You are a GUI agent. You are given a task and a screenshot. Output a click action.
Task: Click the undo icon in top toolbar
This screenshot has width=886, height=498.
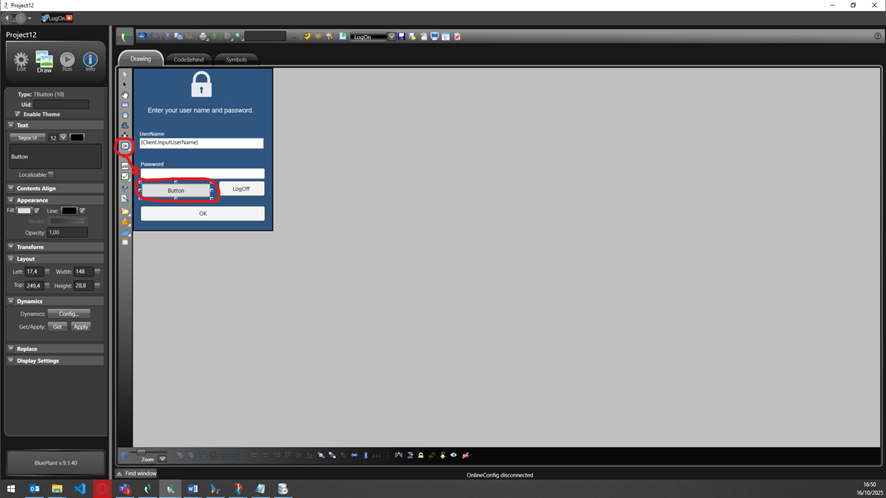click(x=142, y=37)
